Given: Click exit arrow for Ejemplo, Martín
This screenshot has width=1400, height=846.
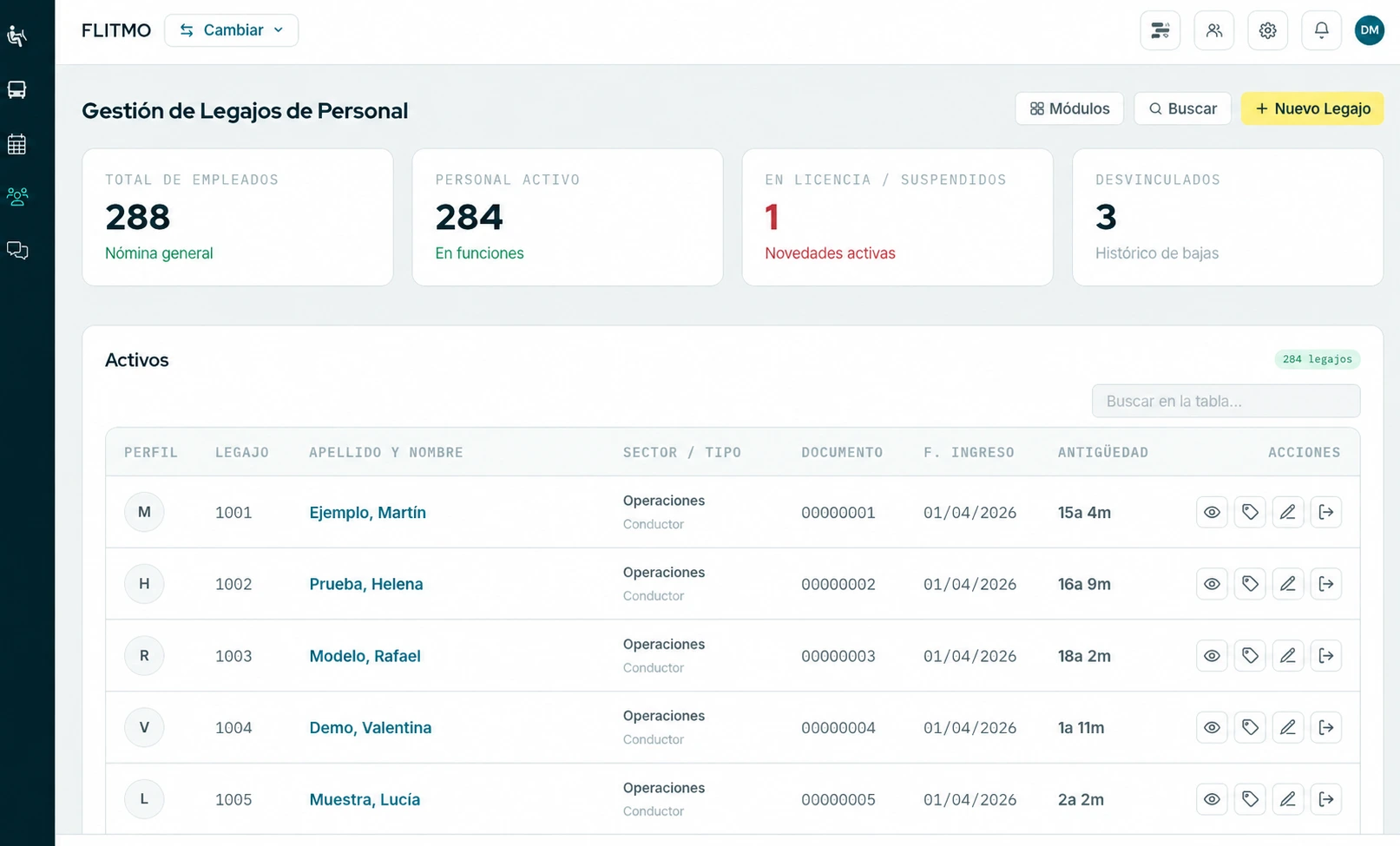Looking at the screenshot, I should pos(1326,512).
